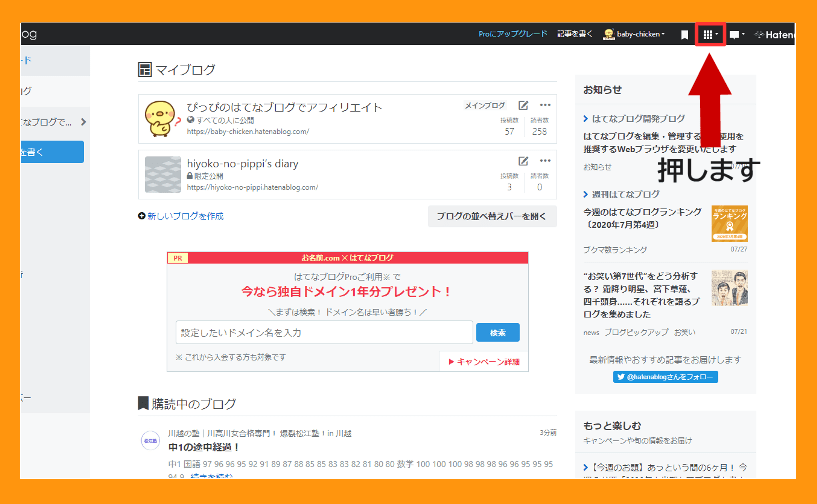Click the お知らせ tag under the first notice
The image size is (817, 504).
pos(597,167)
